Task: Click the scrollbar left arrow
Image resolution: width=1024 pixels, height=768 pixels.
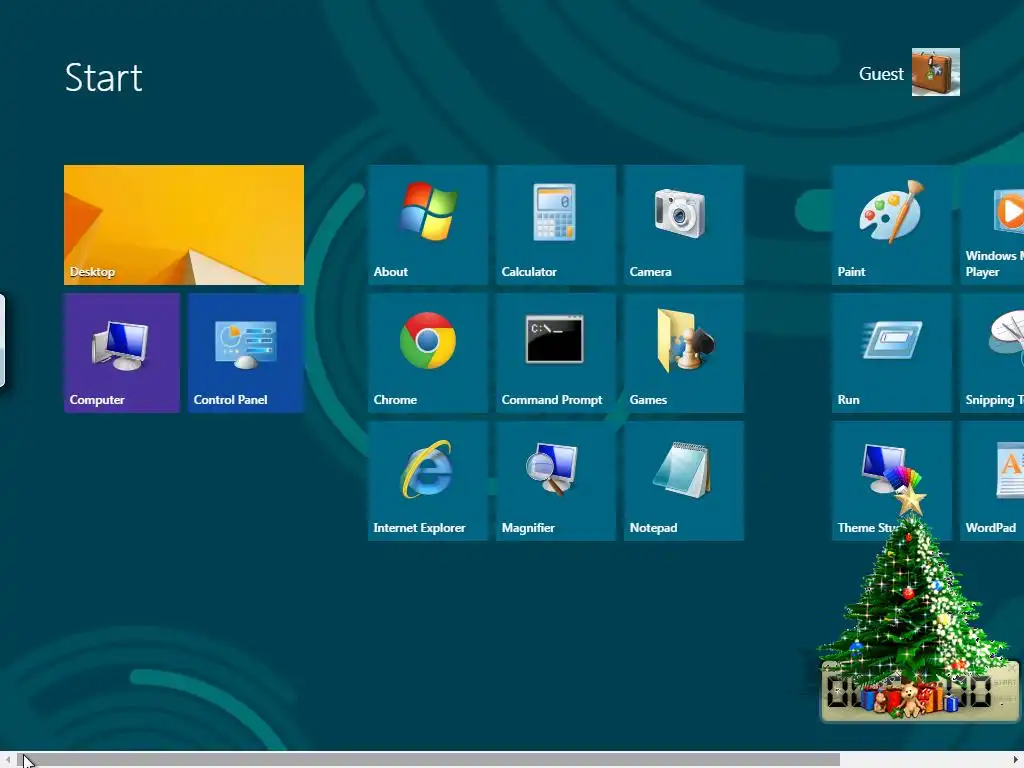Action: coord(8,760)
